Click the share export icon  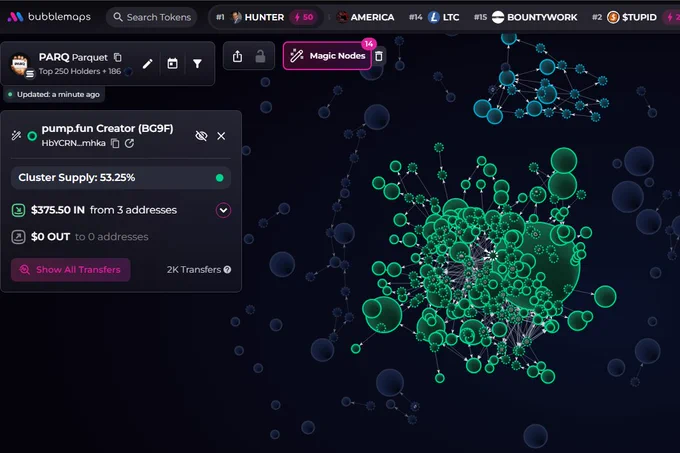[x=237, y=56]
